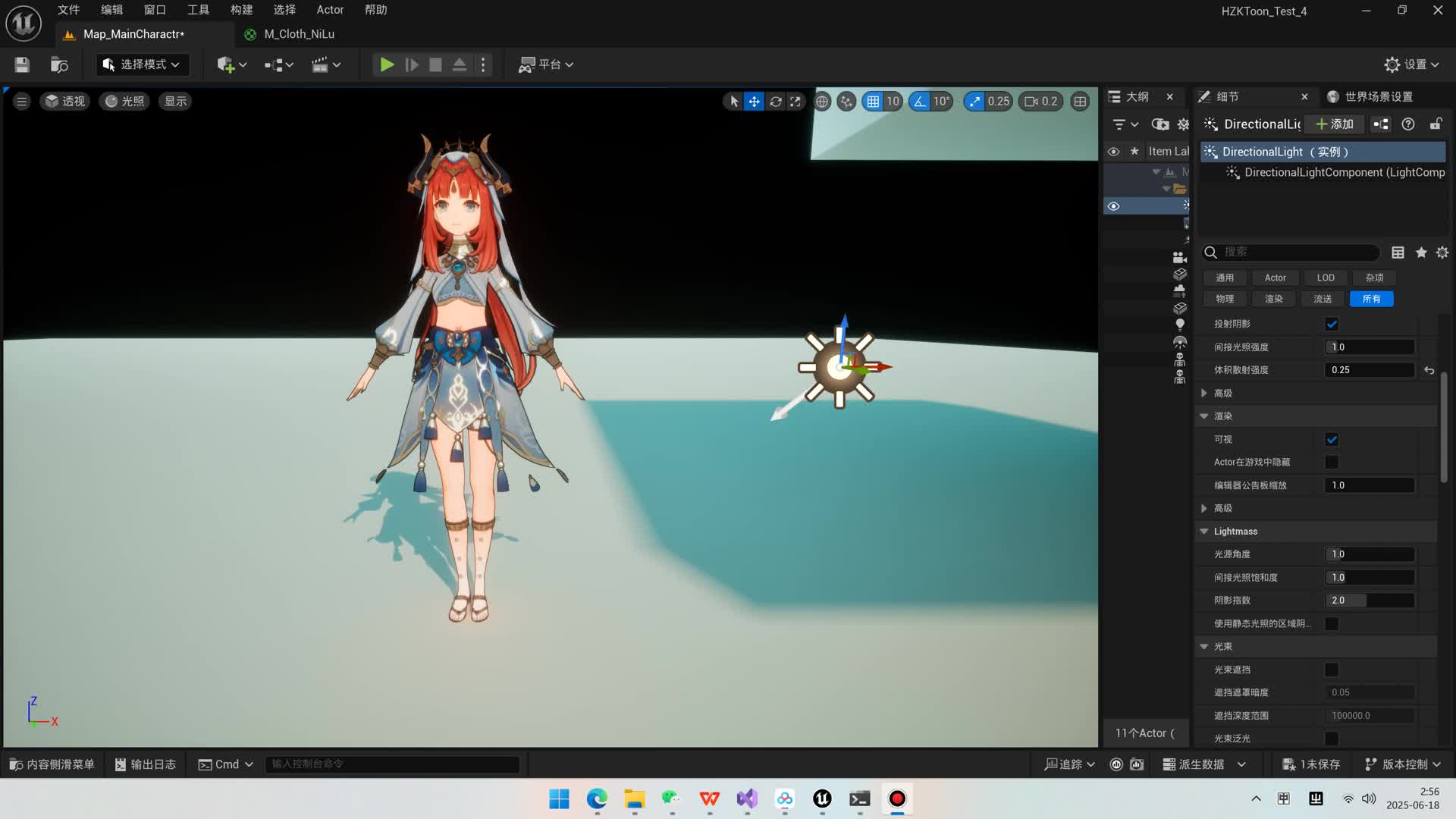Open the 文件 menu
The image size is (1456, 819).
click(68, 10)
